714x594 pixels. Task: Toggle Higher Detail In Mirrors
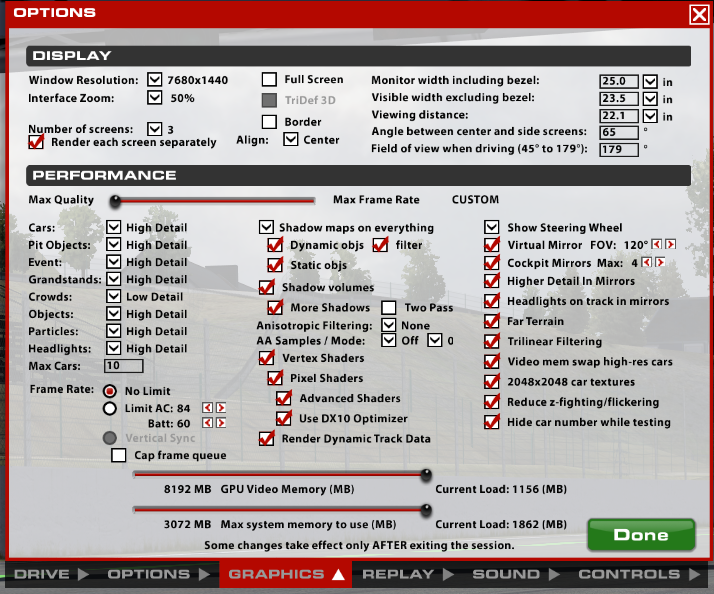tap(492, 281)
